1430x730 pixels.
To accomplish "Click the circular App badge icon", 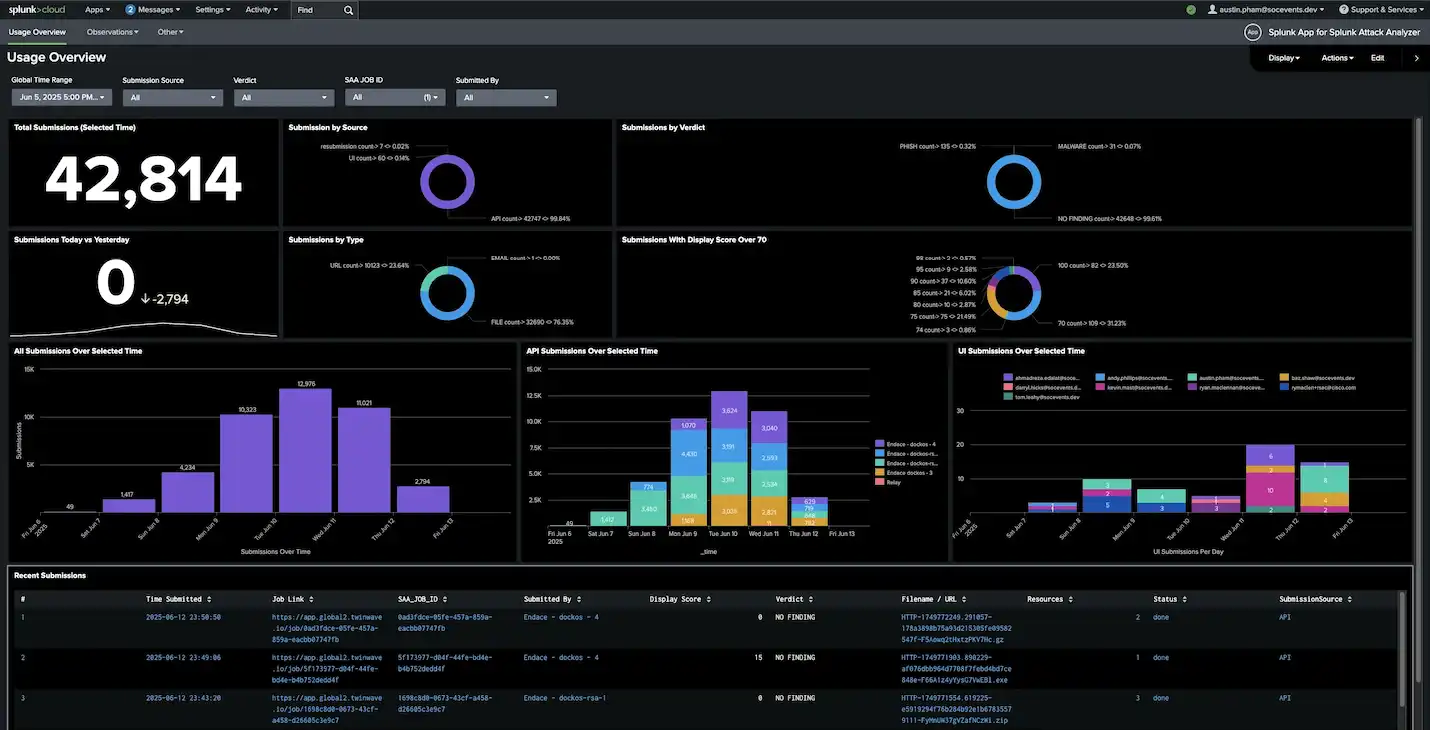I will [x=1252, y=32].
